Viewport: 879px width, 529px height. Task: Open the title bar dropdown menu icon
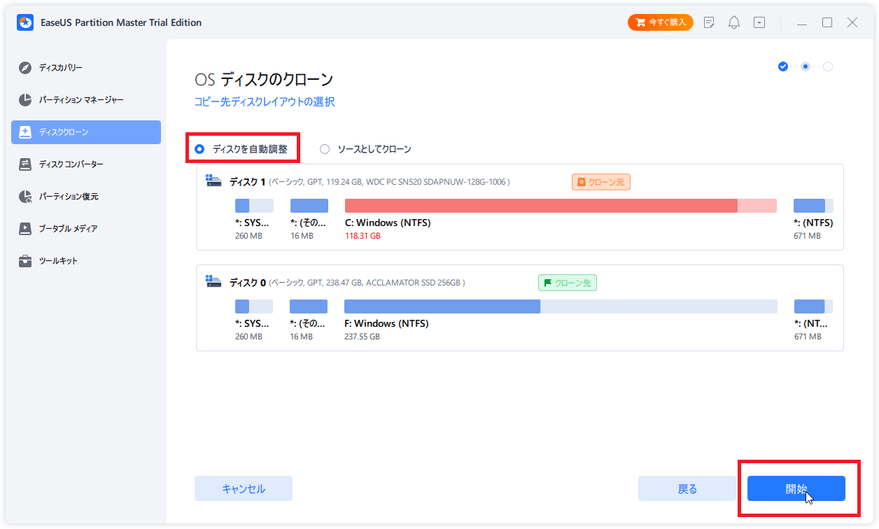pos(759,22)
